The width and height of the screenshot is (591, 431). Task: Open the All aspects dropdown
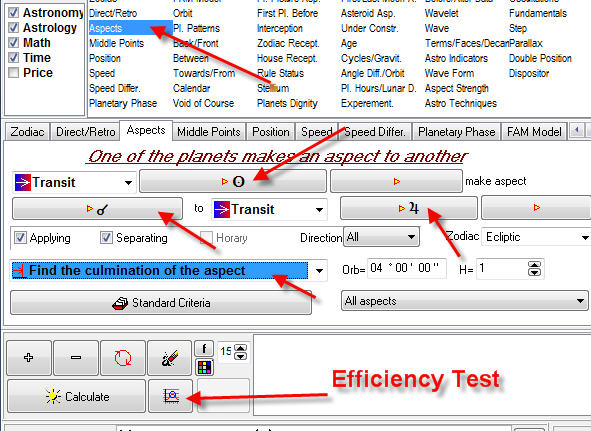tap(464, 301)
